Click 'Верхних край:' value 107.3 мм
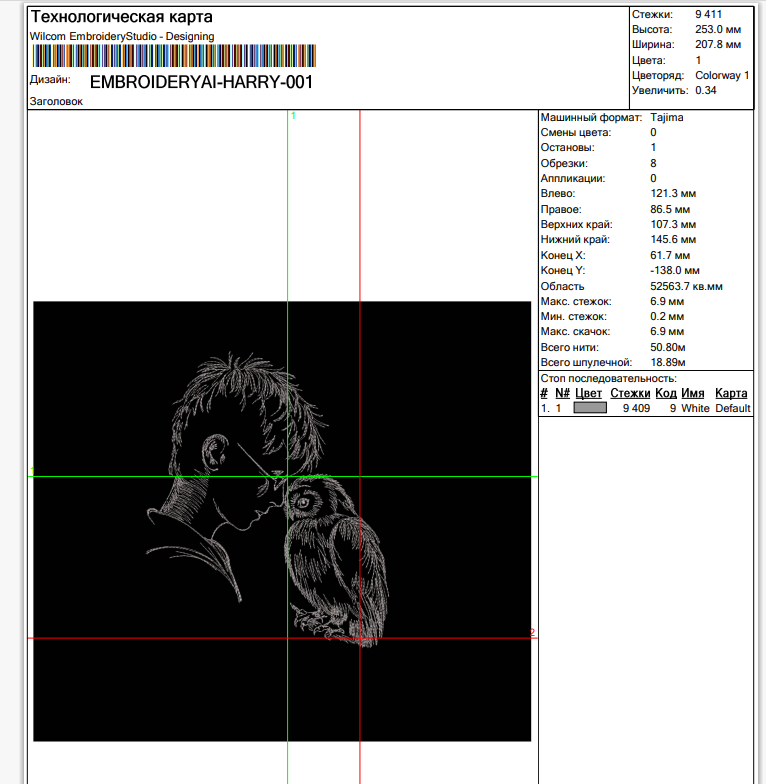This screenshot has height=784, width=766. tap(673, 224)
